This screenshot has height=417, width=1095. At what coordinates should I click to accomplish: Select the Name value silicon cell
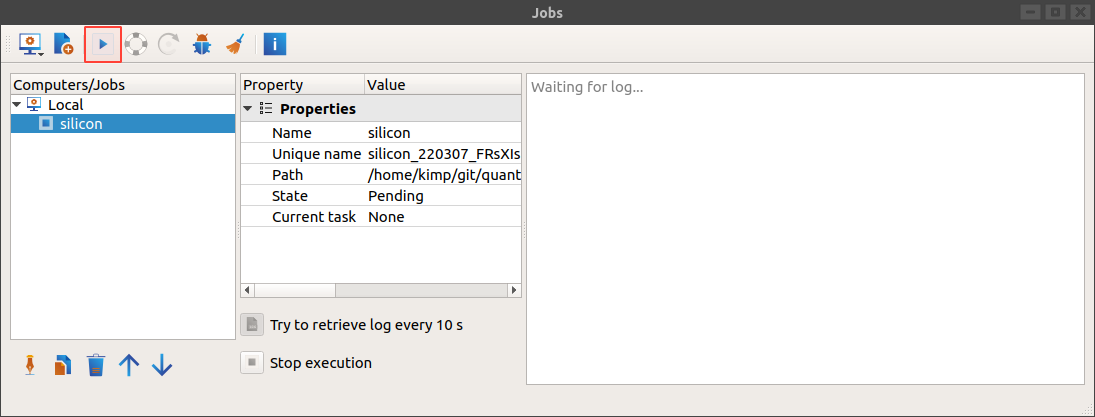click(x=443, y=133)
